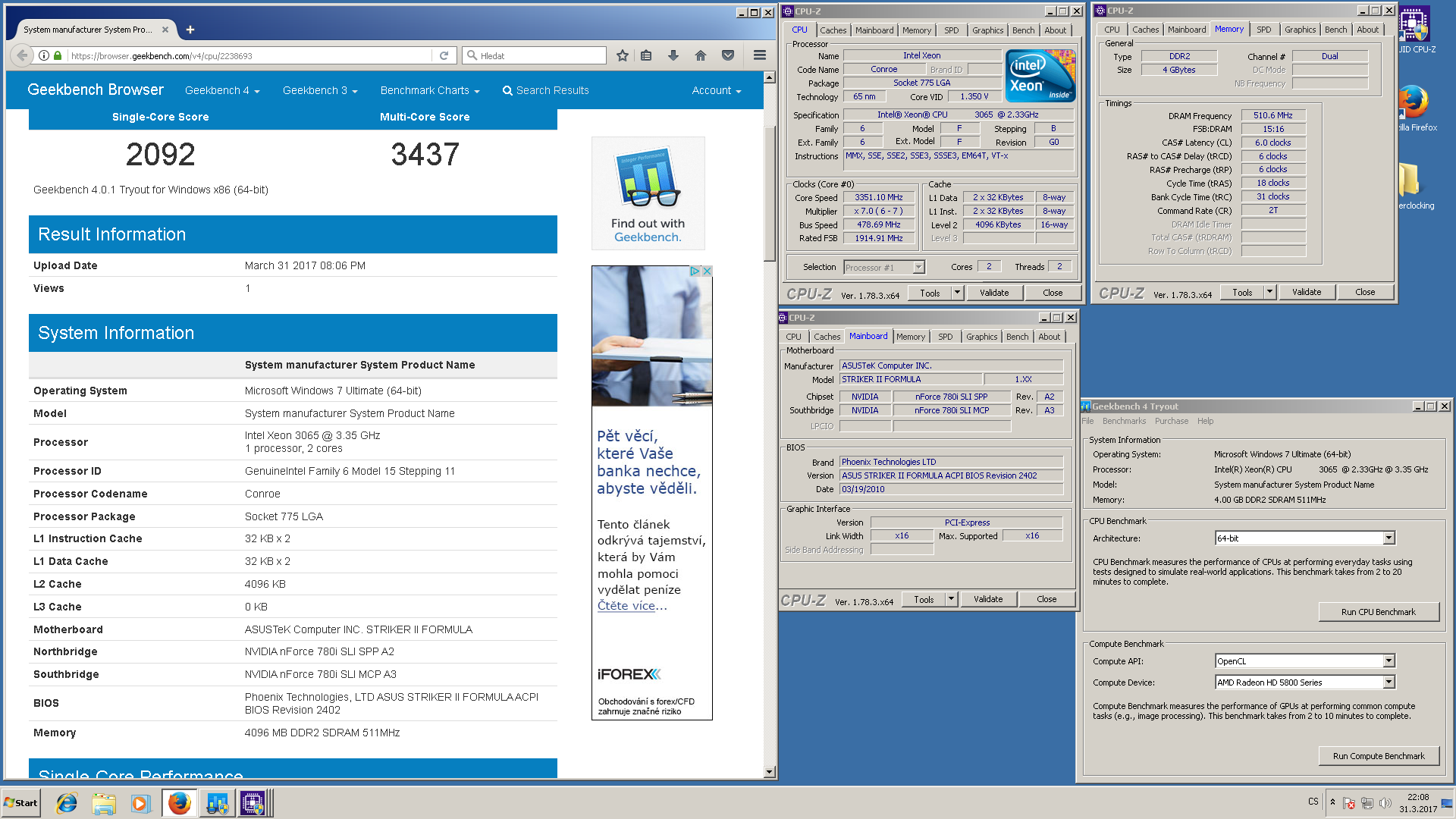The height and width of the screenshot is (819, 1456).
Task: Expand Geekbench 3 menu
Action: tap(320, 90)
